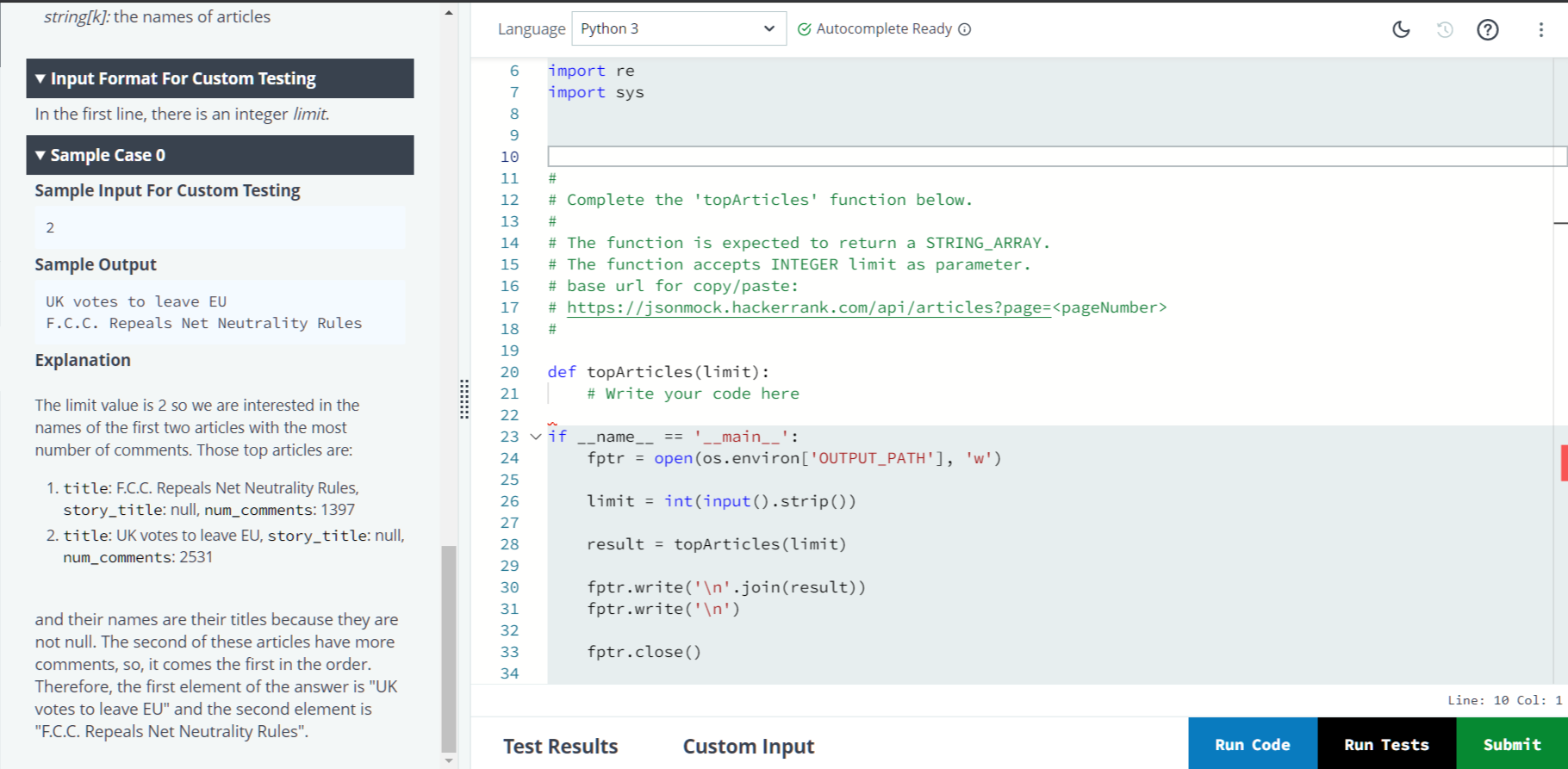1568x769 pixels.
Task: Click the Run Code button
Action: click(1253, 744)
